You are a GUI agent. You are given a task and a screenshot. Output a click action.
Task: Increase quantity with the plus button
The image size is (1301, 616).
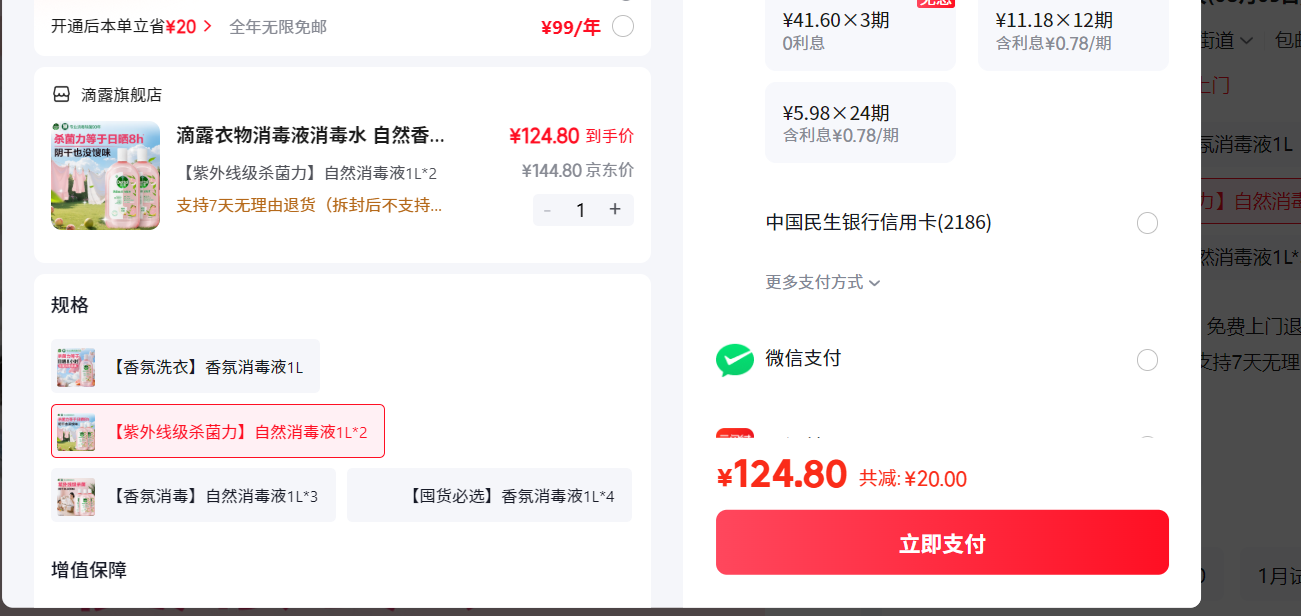[x=615, y=209]
